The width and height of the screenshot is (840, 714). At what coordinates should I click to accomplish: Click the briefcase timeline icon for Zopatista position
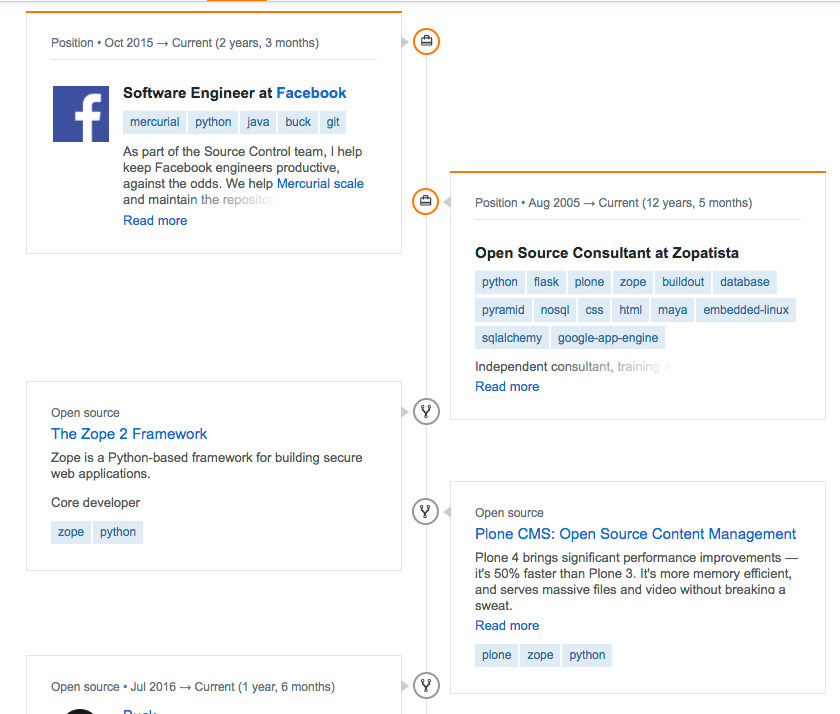click(425, 201)
